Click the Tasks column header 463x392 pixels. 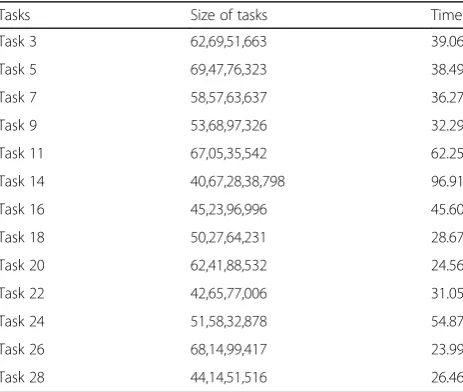click(15, 15)
